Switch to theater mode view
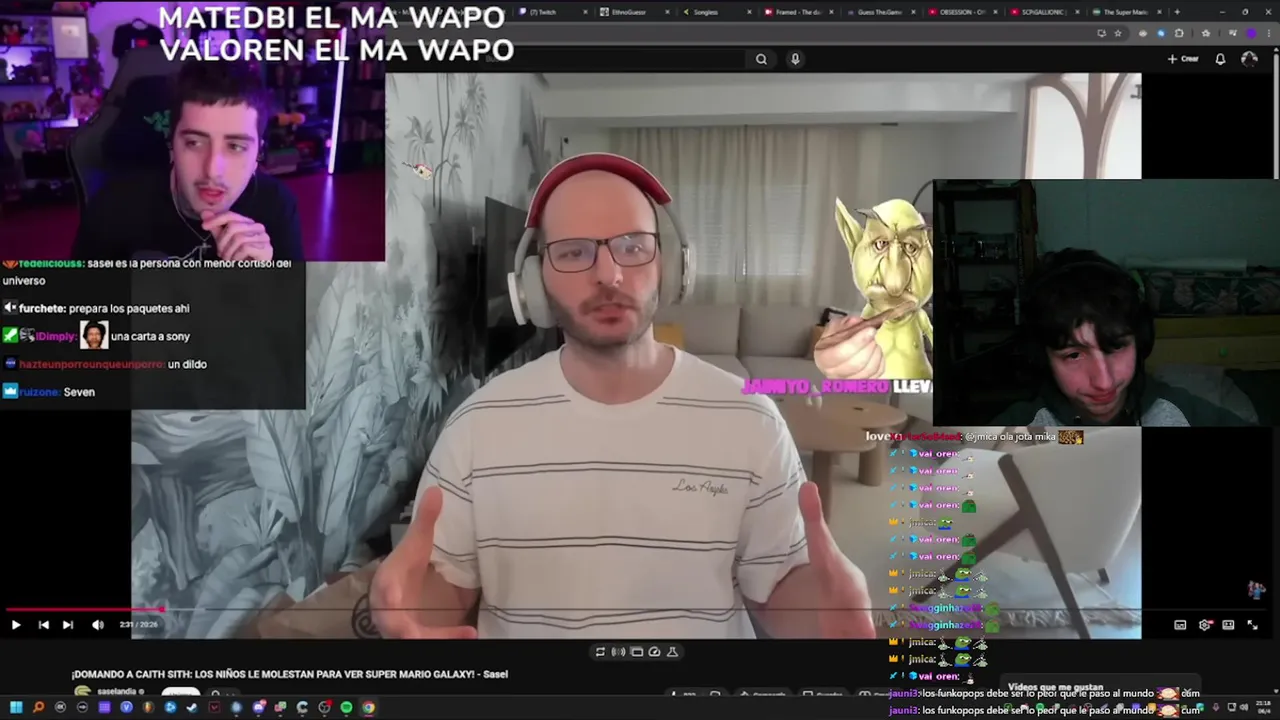Image resolution: width=1280 pixels, height=720 pixels. (1228, 625)
